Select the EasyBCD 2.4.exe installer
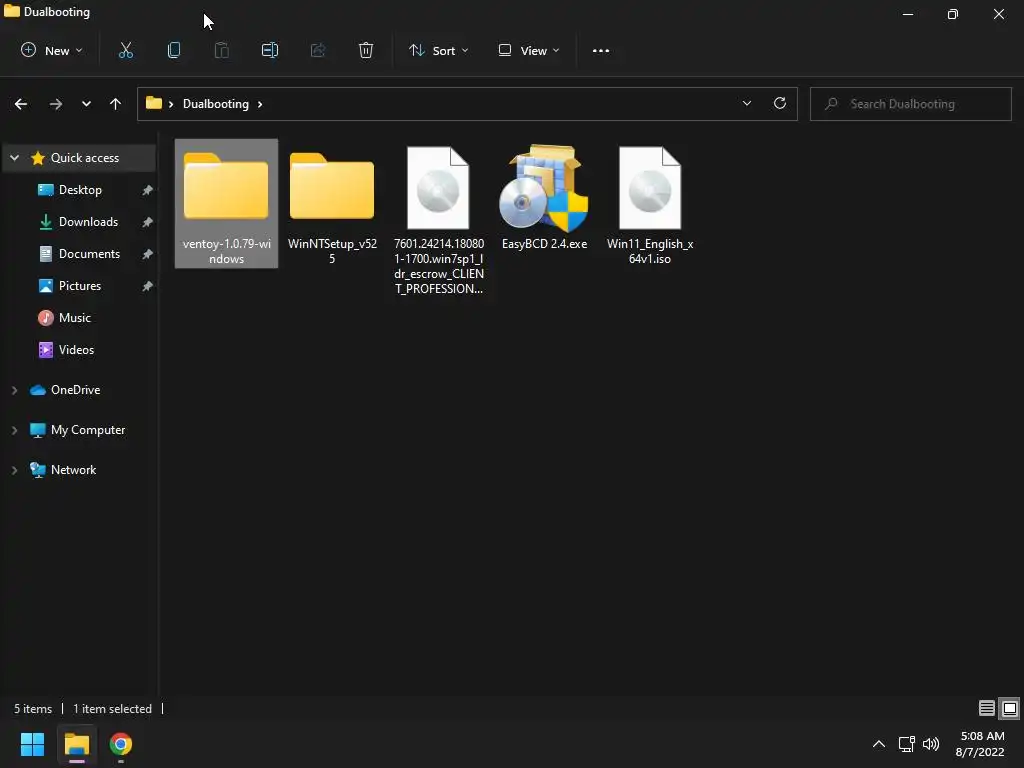Screen dimensions: 1024x768 coord(544,197)
